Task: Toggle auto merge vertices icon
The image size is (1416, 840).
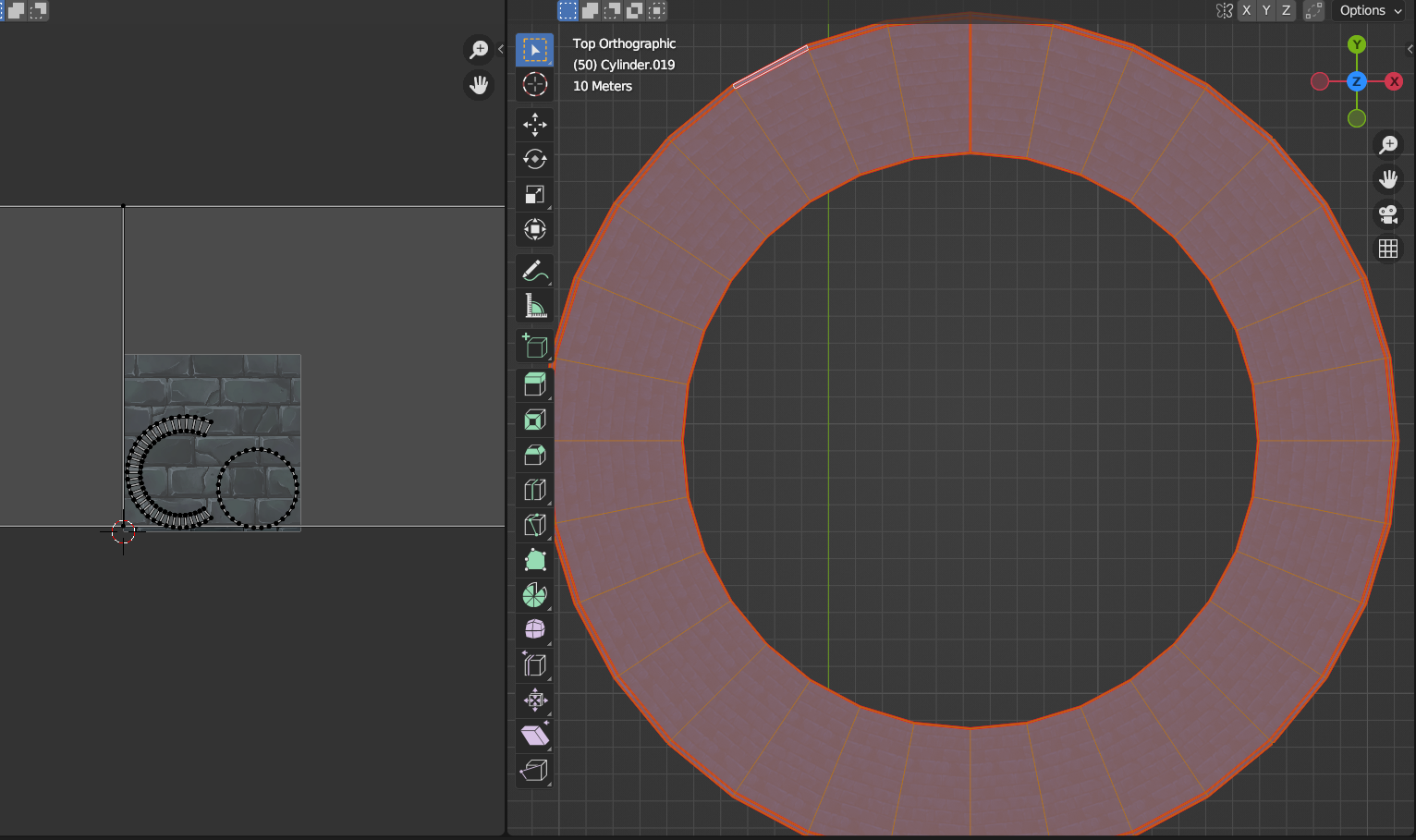Action: pos(1312,10)
